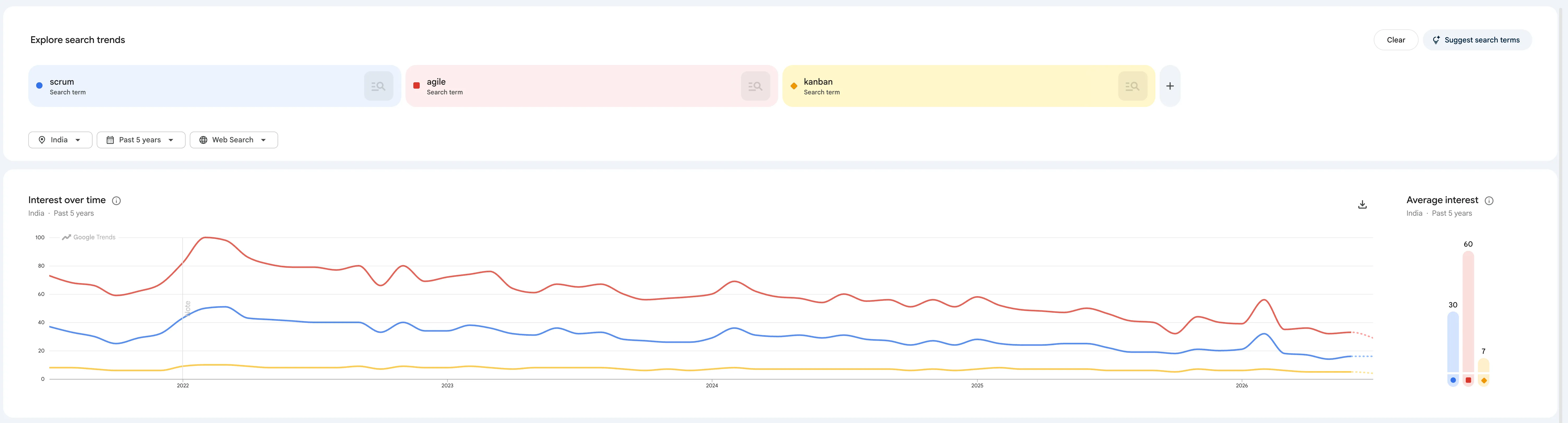Screen dimensions: 1568x423
Task: Open the Web Search type dropdown arrow
Action: point(264,140)
